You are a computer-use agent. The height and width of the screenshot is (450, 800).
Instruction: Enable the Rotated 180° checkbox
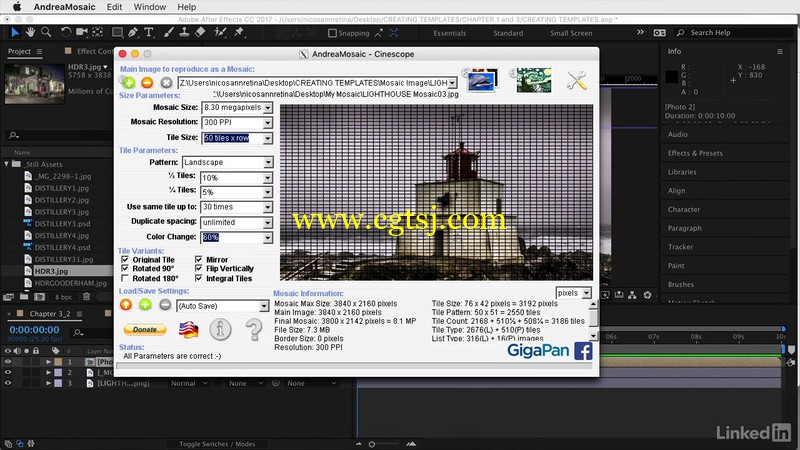tap(125, 278)
